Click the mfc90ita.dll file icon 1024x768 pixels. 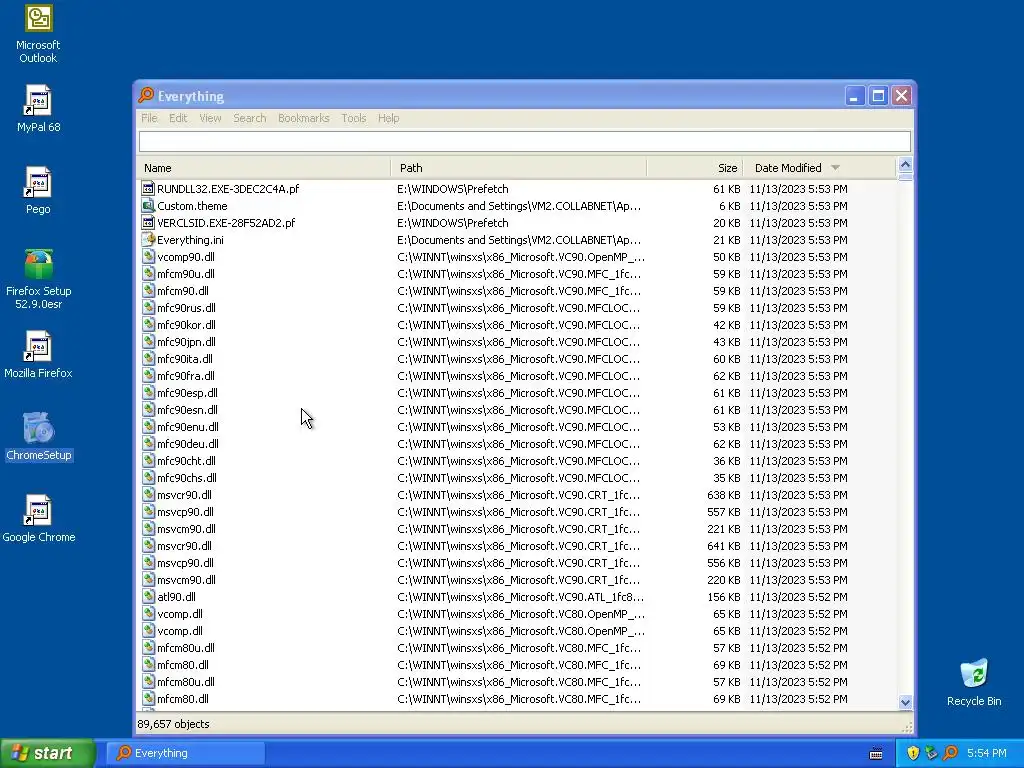pyautogui.click(x=148, y=359)
